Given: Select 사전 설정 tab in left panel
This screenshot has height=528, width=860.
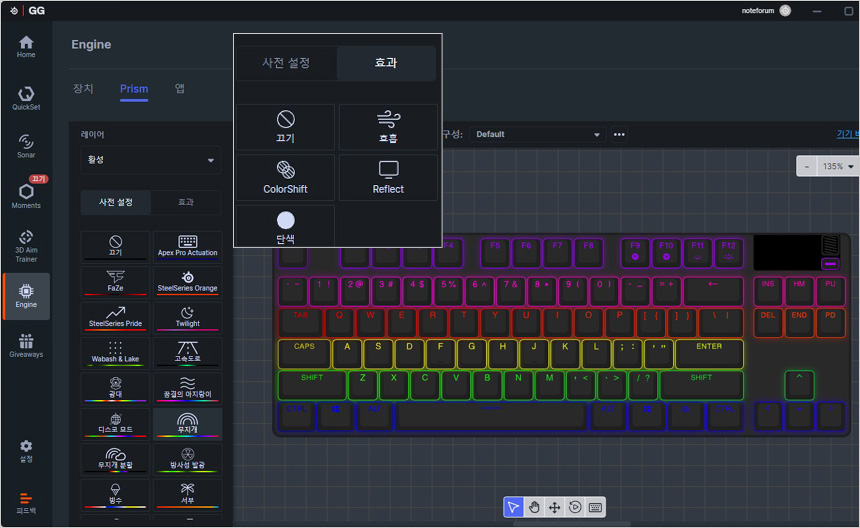Looking at the screenshot, I should point(116,202).
